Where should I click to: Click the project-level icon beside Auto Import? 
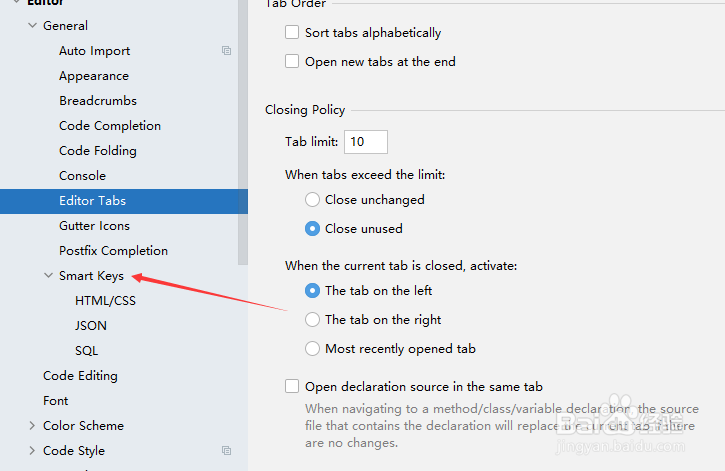pyautogui.click(x=227, y=51)
